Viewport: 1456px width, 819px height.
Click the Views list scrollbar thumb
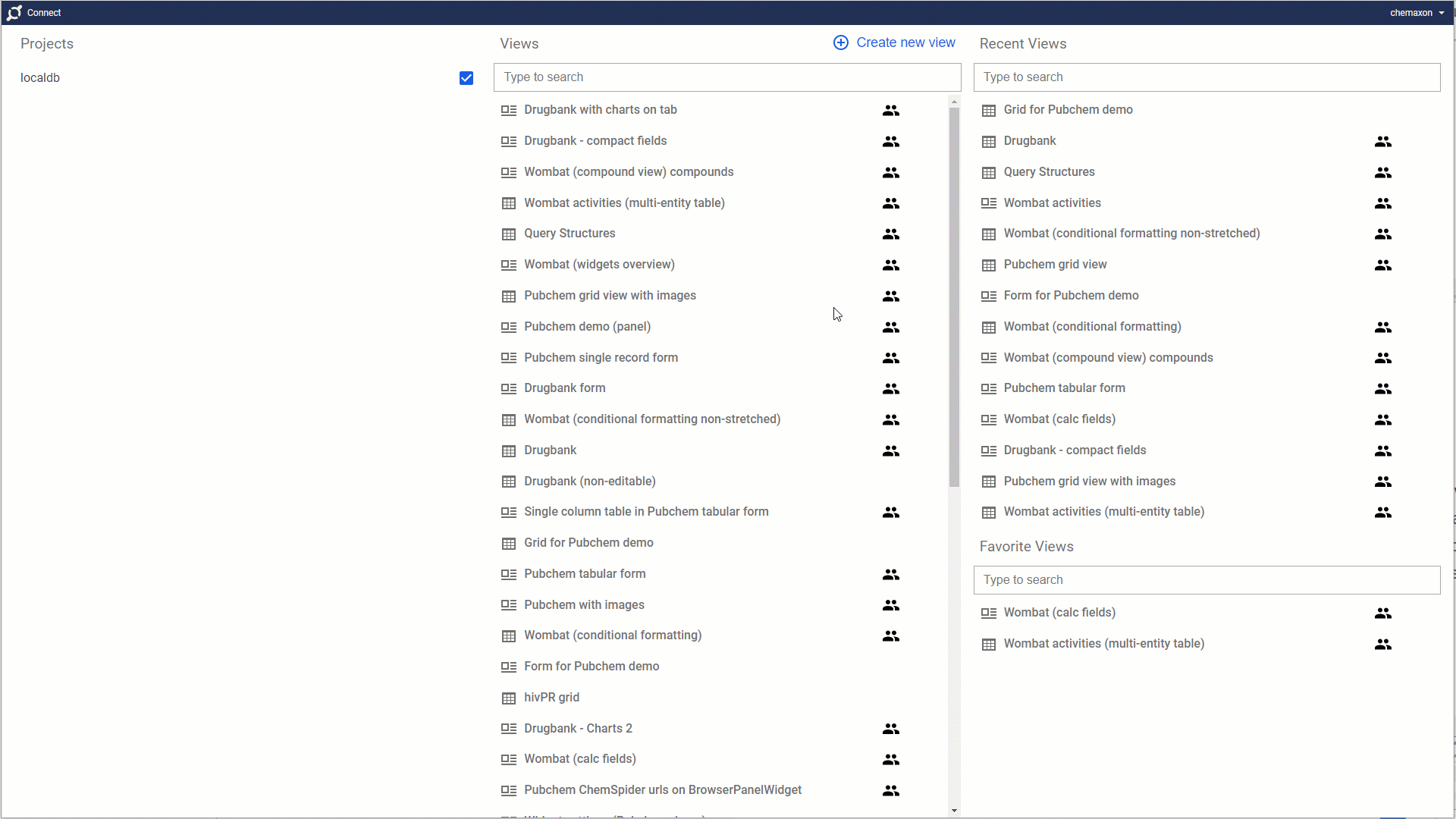pyautogui.click(x=954, y=296)
